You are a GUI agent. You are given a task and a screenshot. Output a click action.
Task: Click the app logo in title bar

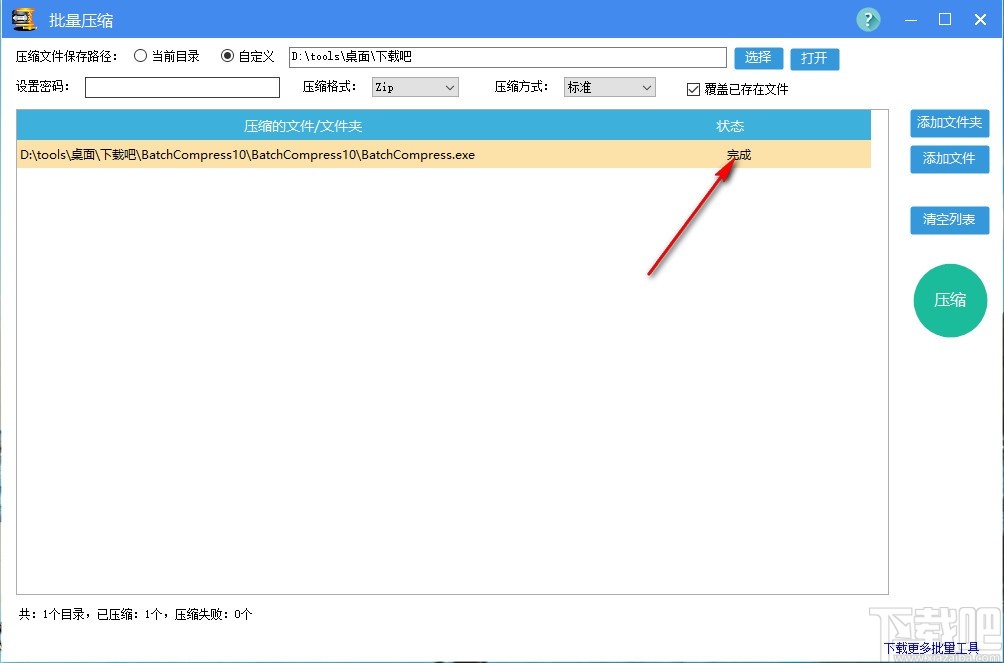pos(24,19)
